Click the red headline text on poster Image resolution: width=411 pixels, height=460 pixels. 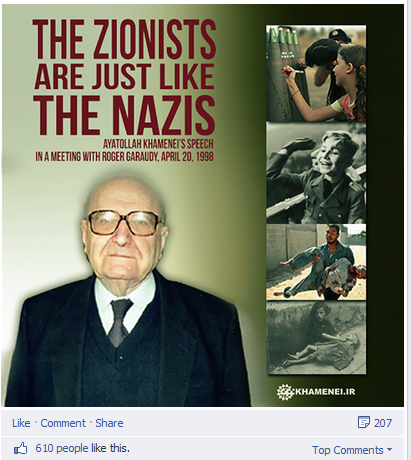(125, 77)
